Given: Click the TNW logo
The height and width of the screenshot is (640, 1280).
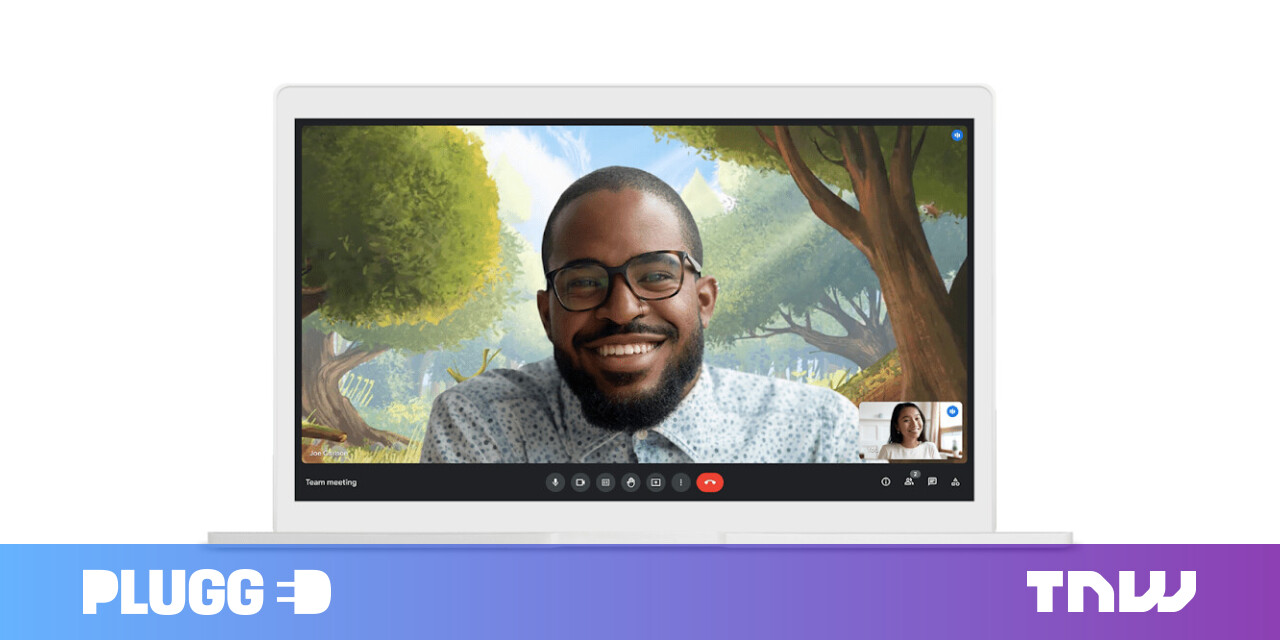Looking at the screenshot, I should click(x=1110, y=592).
